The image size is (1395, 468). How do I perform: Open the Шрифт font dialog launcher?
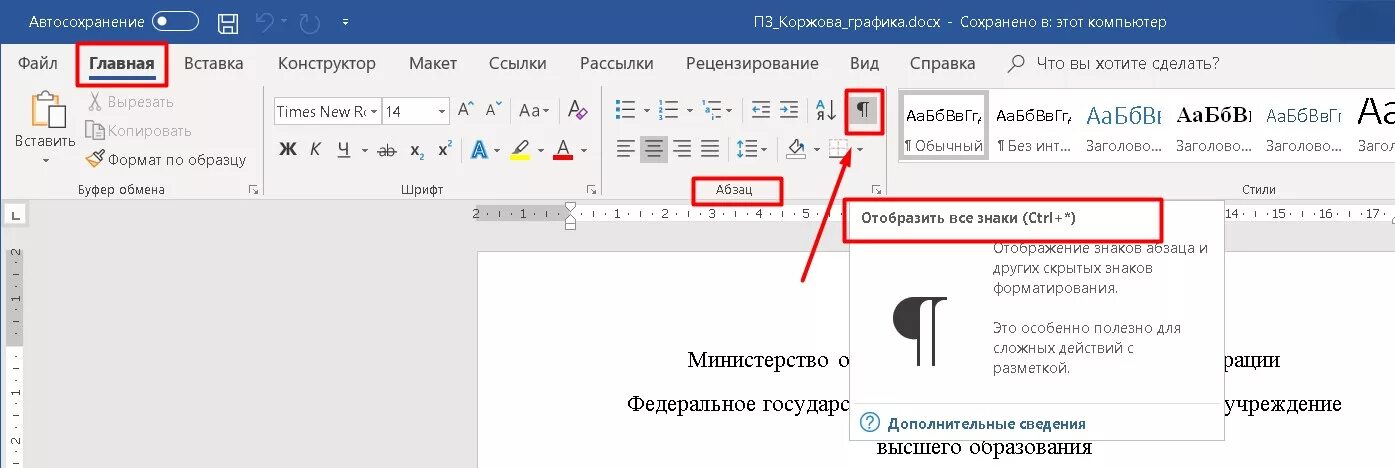tap(591, 188)
